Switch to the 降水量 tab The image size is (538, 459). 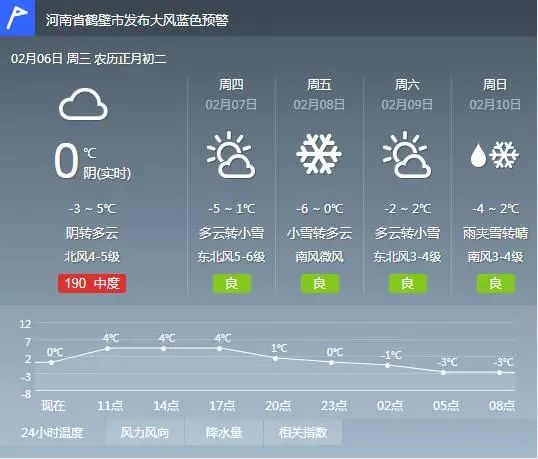click(x=224, y=432)
